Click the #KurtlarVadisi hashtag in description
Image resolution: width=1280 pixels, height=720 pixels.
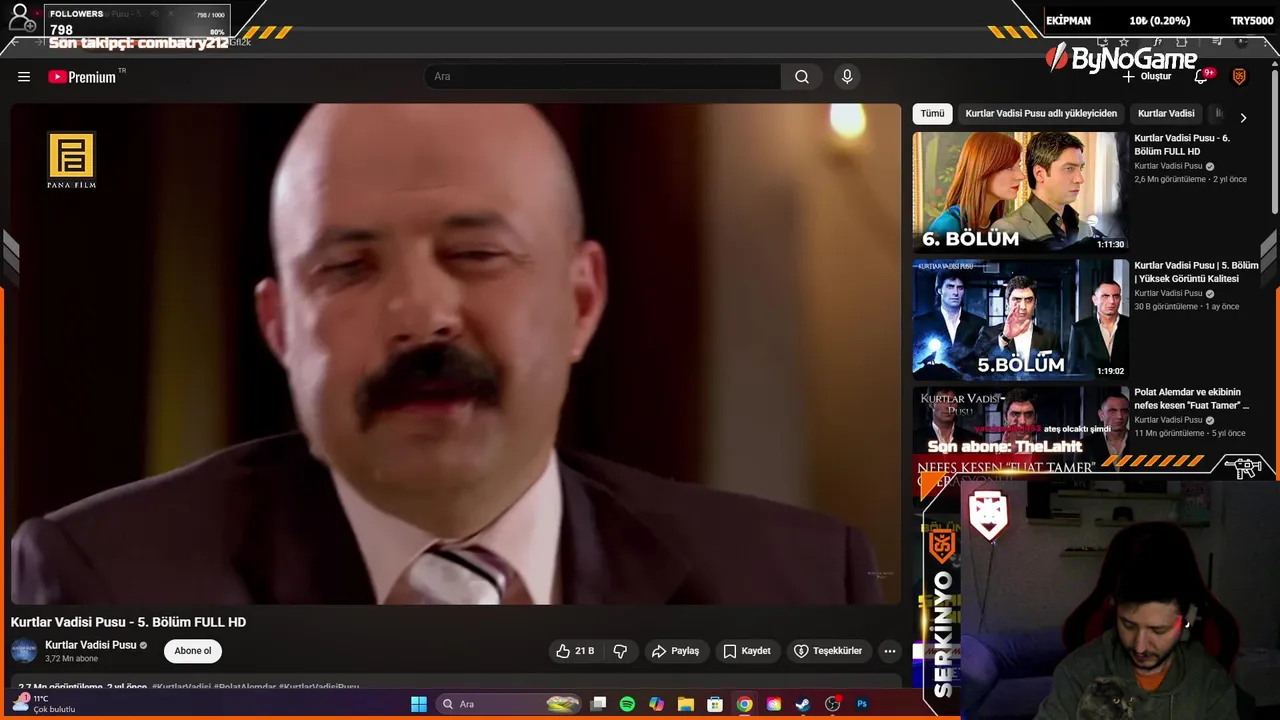coord(181,687)
